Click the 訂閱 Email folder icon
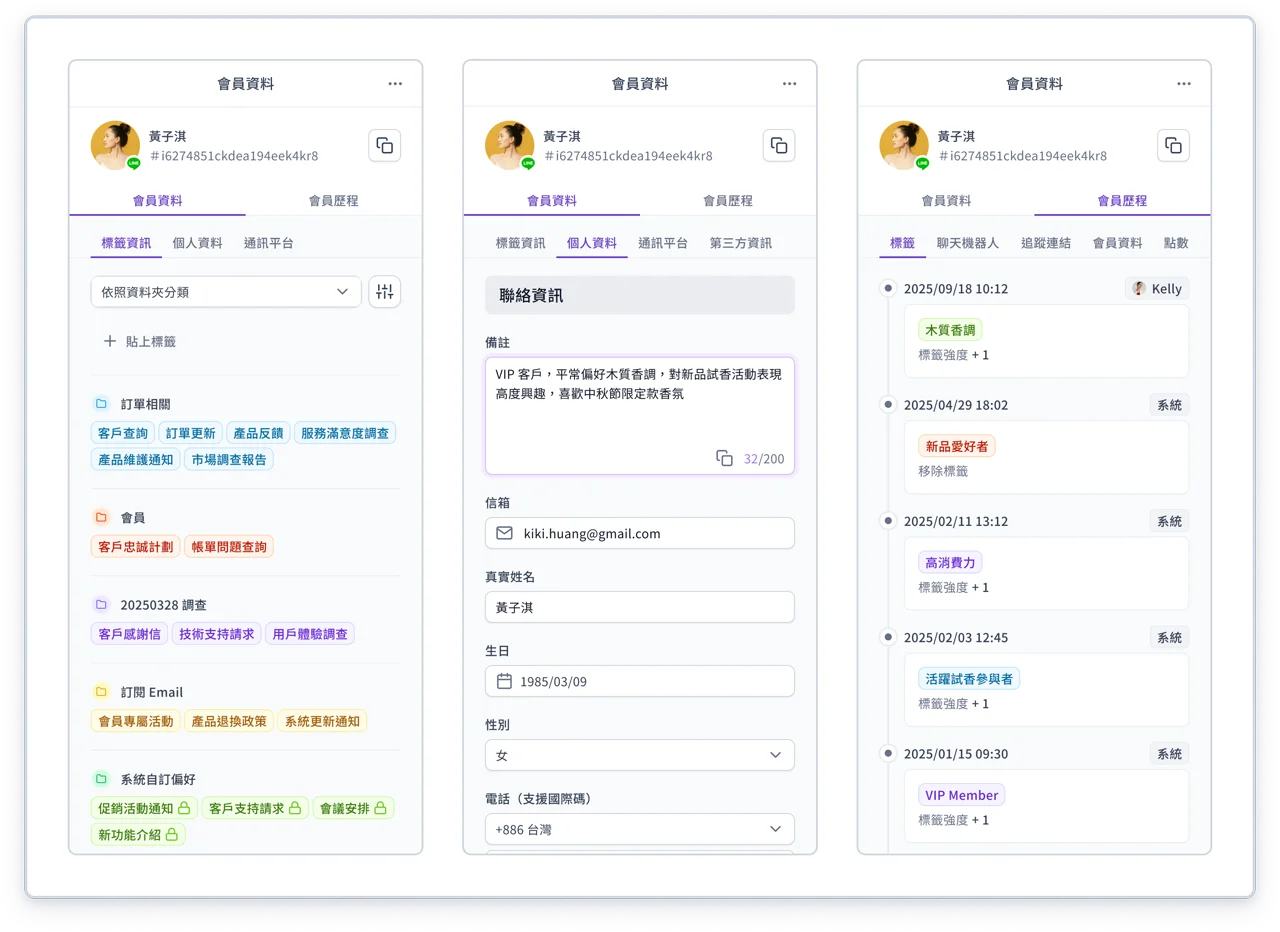 (101, 691)
